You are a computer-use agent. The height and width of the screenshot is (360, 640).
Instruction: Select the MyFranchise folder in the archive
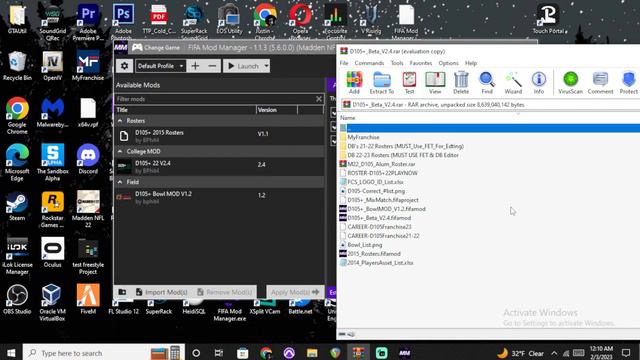point(363,137)
